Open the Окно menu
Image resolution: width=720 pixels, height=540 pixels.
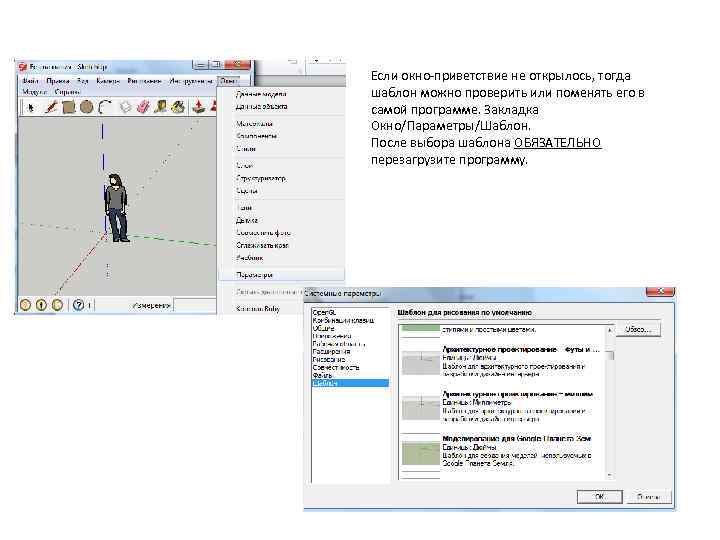(228, 81)
